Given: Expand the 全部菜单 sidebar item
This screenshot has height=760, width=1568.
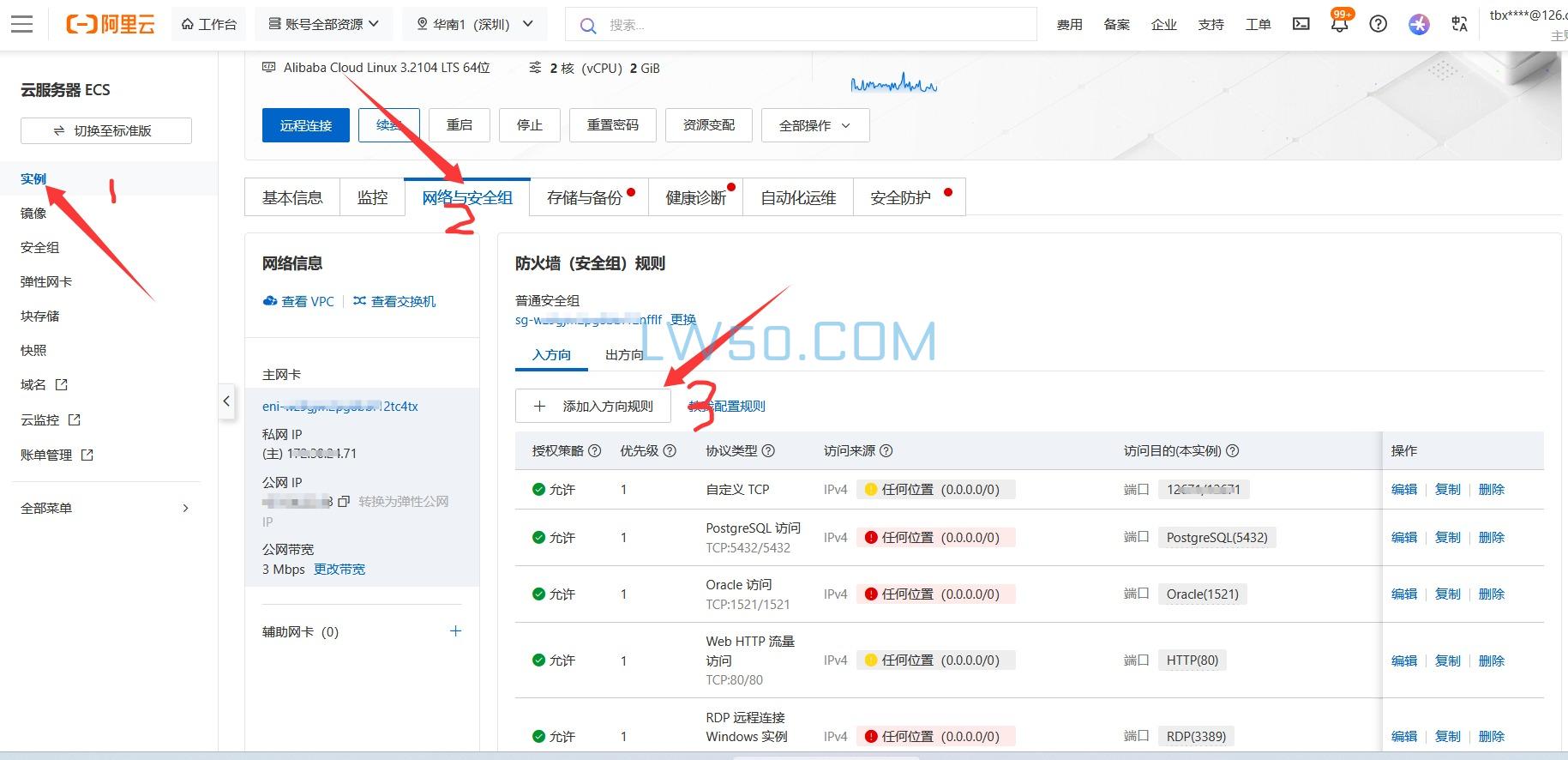Looking at the screenshot, I should coord(105,508).
